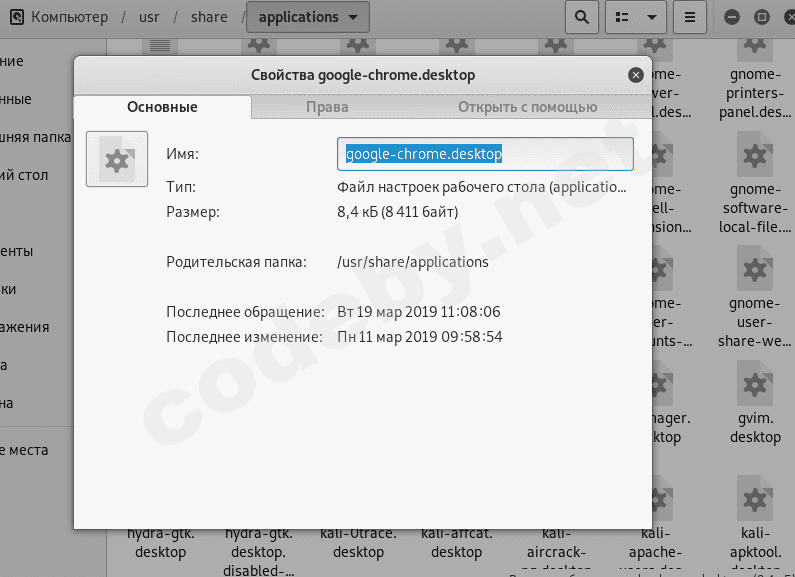Screen dimensions: 795x577
Task: Click the hydra-gtk.desktop.disabled file label
Action: (259, 552)
